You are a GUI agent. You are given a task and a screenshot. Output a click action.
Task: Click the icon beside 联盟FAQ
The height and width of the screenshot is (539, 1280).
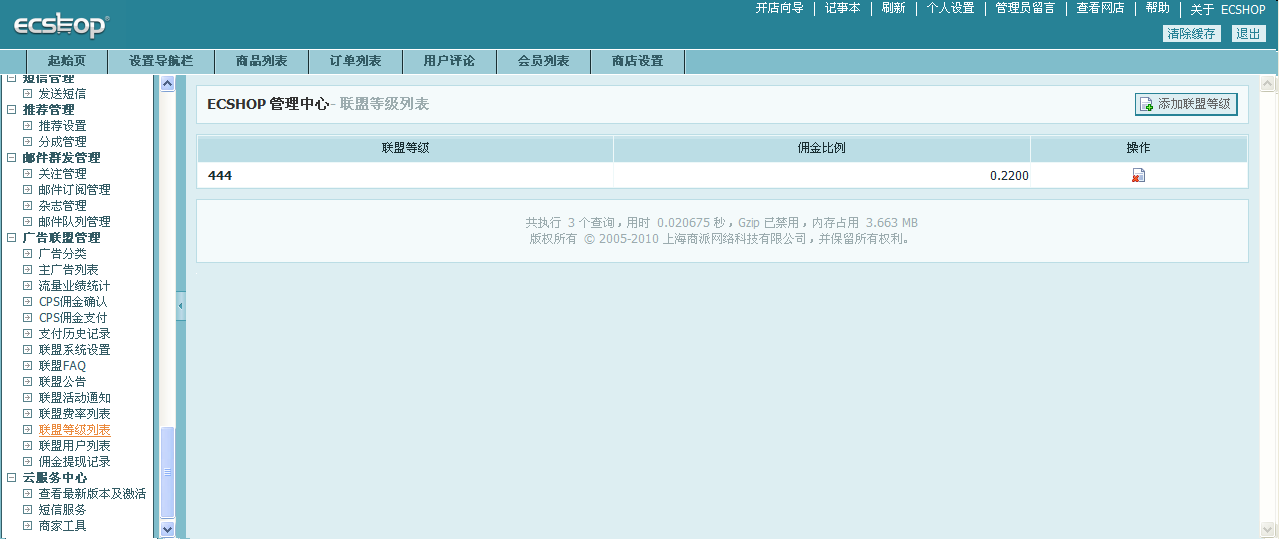(28, 366)
